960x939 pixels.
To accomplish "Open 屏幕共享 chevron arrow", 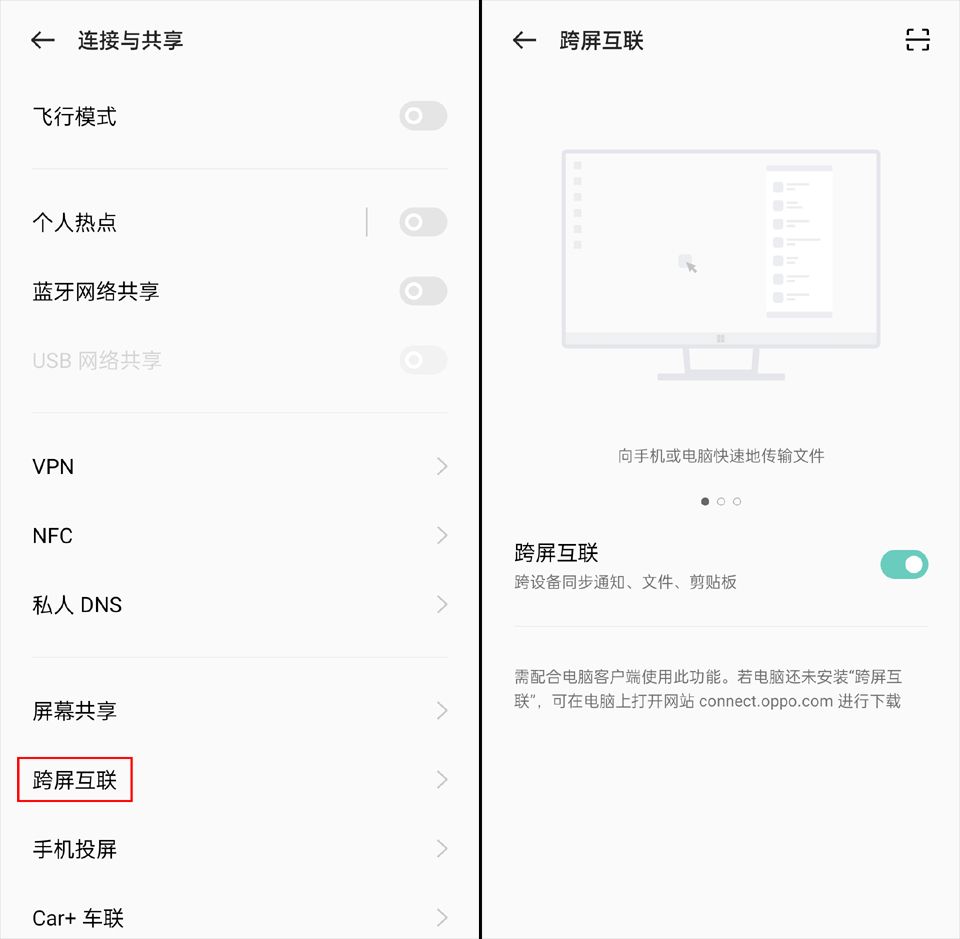I will (x=442, y=711).
